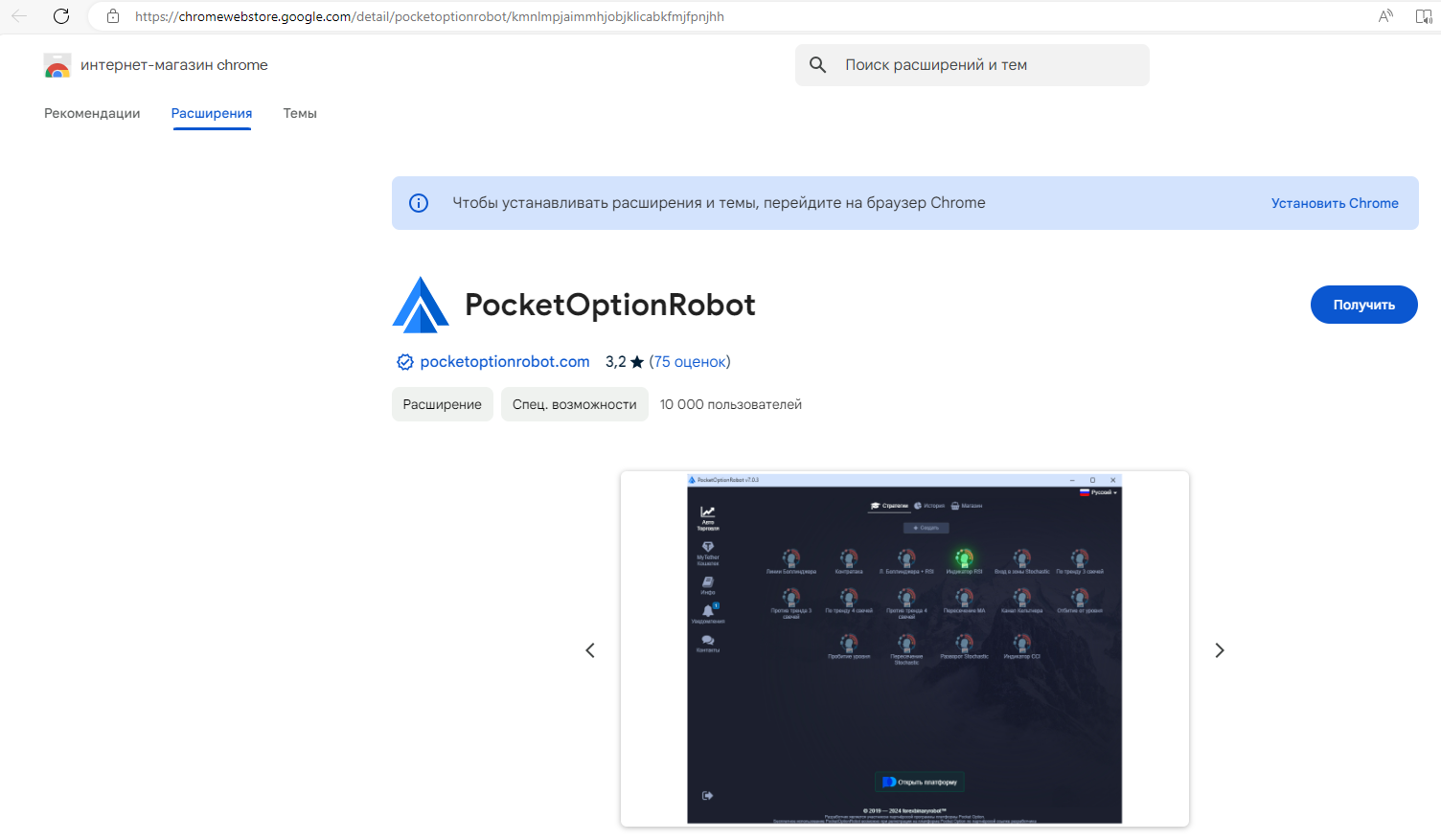Screen dimensions: 1441x840
Task: Open the Темы tab
Action: (300, 113)
